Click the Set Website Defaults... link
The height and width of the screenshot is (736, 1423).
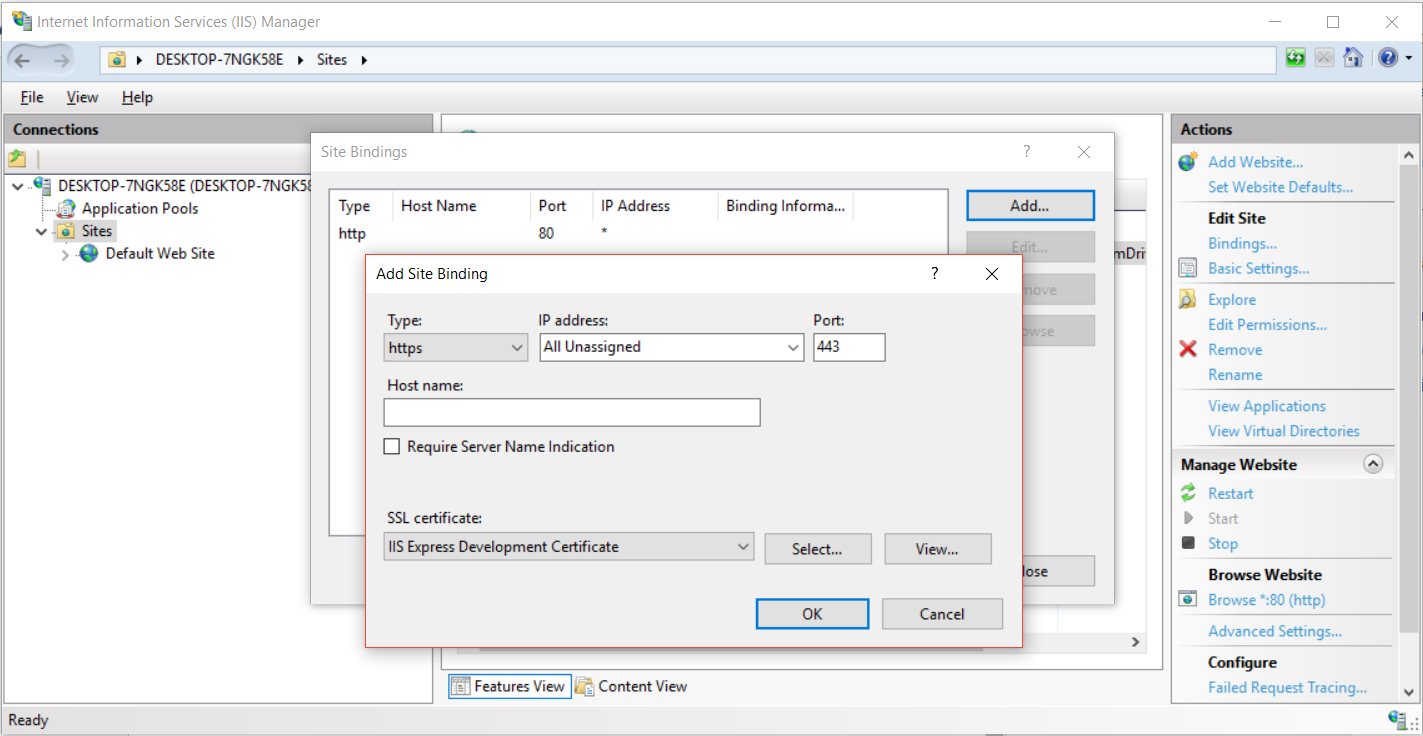coord(1280,187)
